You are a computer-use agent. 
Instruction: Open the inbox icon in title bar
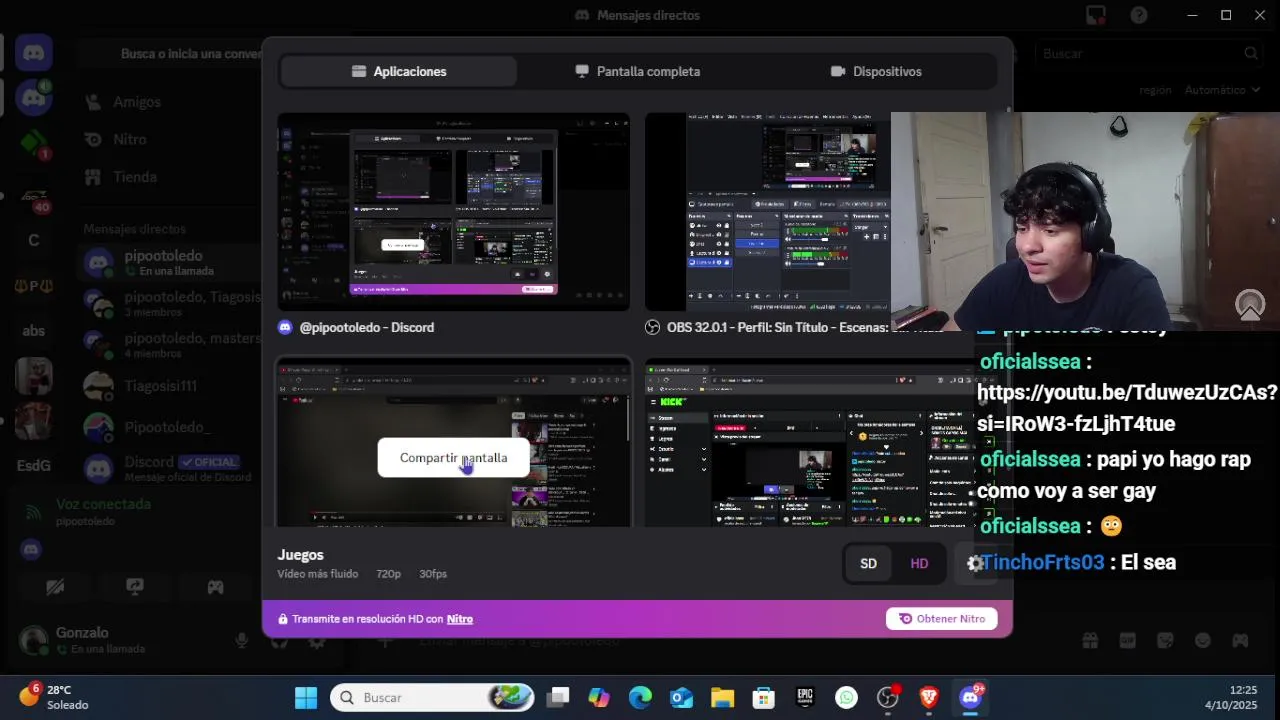click(1096, 15)
